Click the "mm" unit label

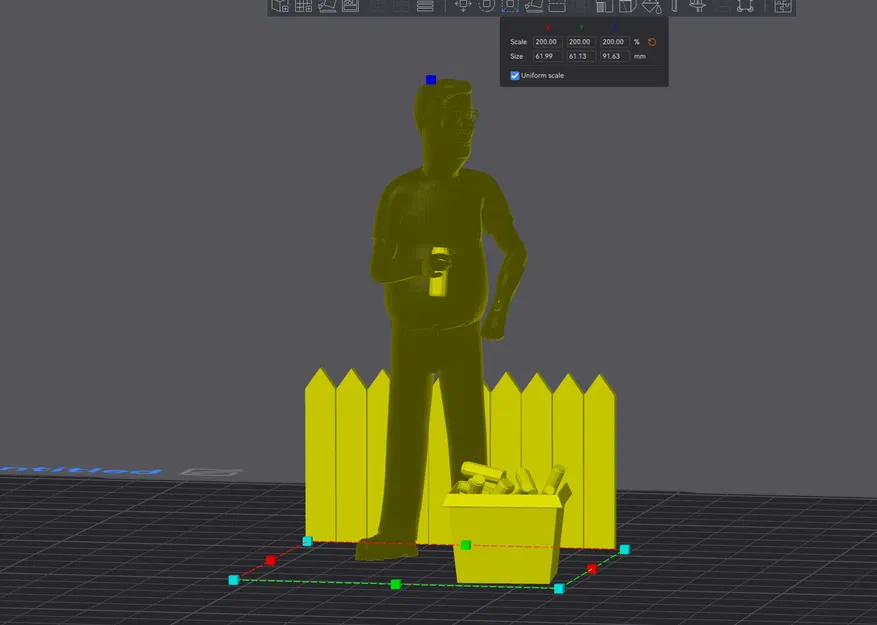click(x=640, y=57)
